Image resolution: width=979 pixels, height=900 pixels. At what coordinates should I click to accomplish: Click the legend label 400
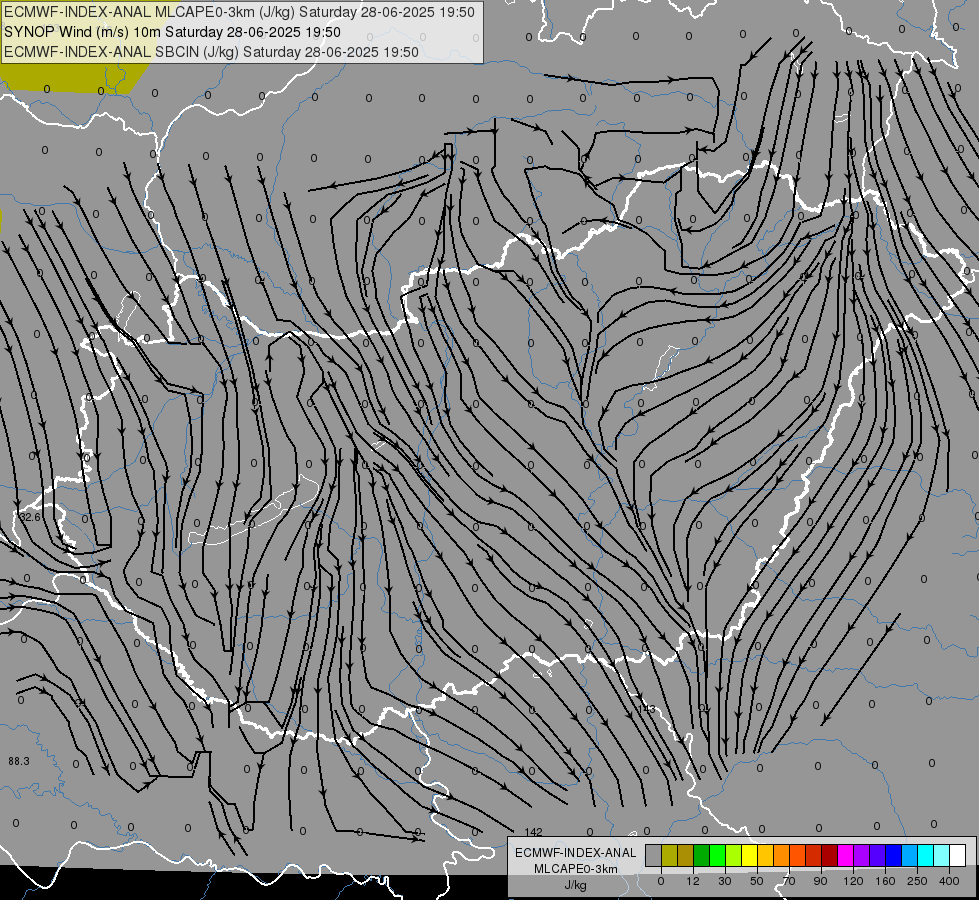[x=949, y=881]
